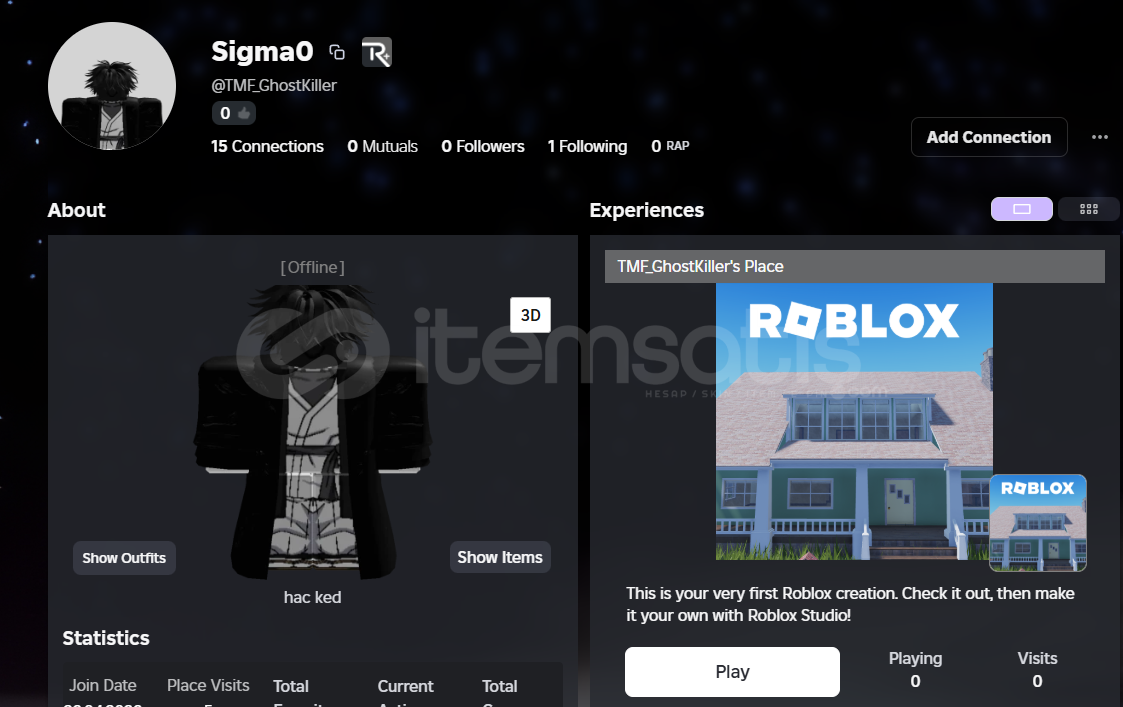Click the thumbs-up reputation icon

244,113
